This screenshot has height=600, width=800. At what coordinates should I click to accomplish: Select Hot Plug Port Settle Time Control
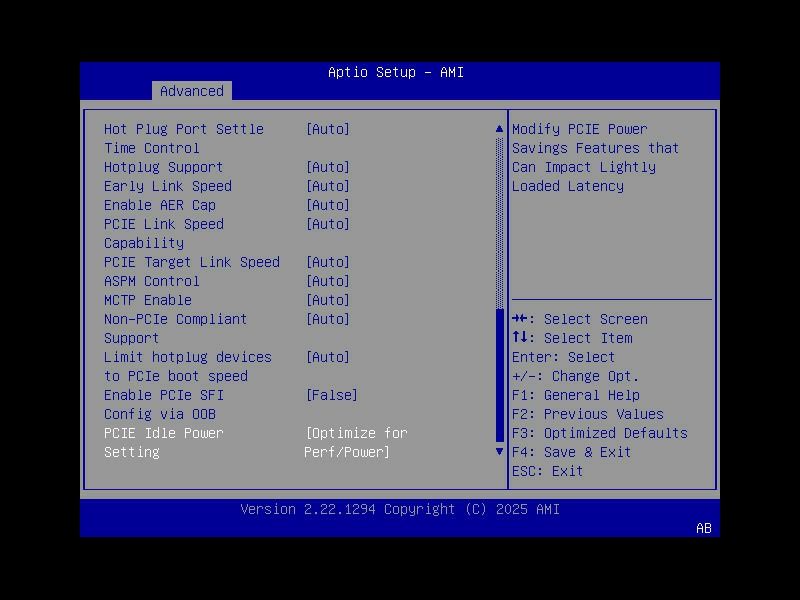(x=184, y=138)
